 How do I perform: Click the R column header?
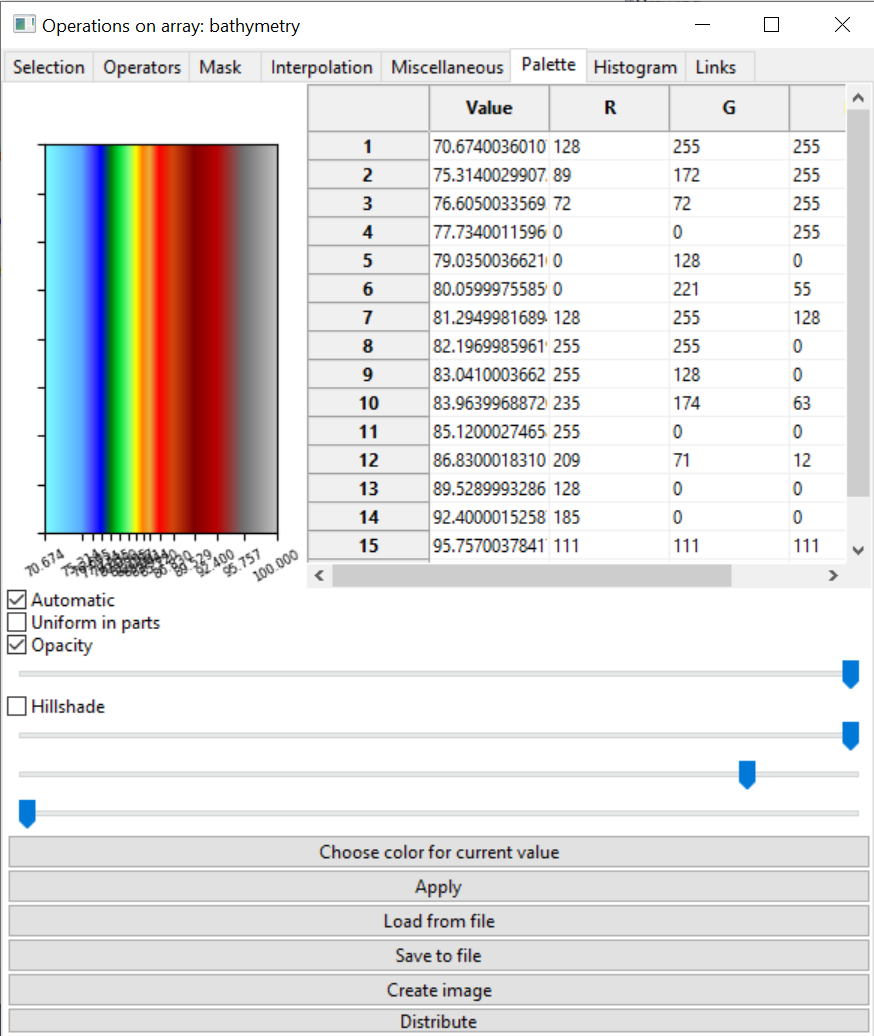(609, 108)
